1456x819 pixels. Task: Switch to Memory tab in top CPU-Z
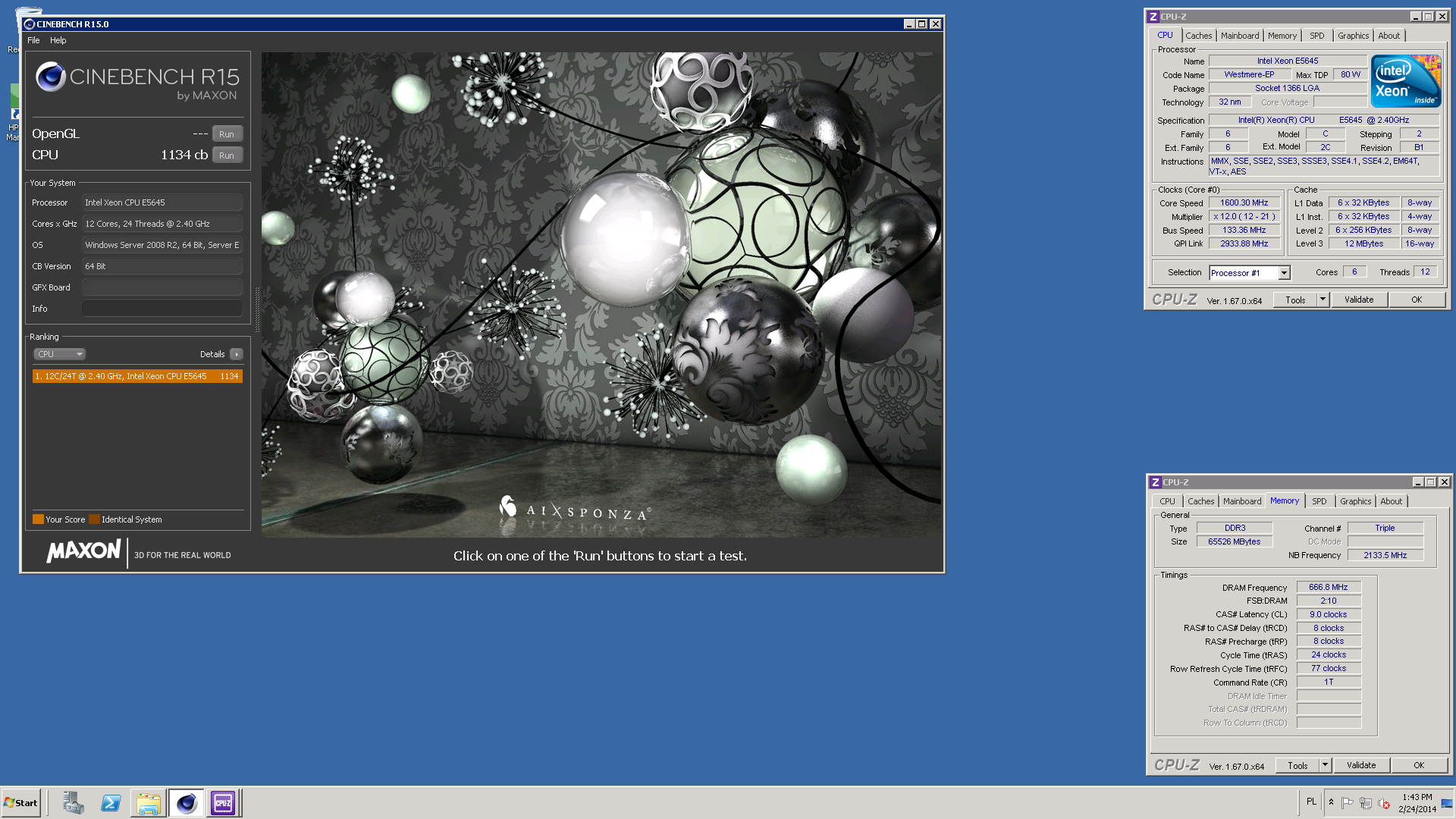pos(1282,36)
